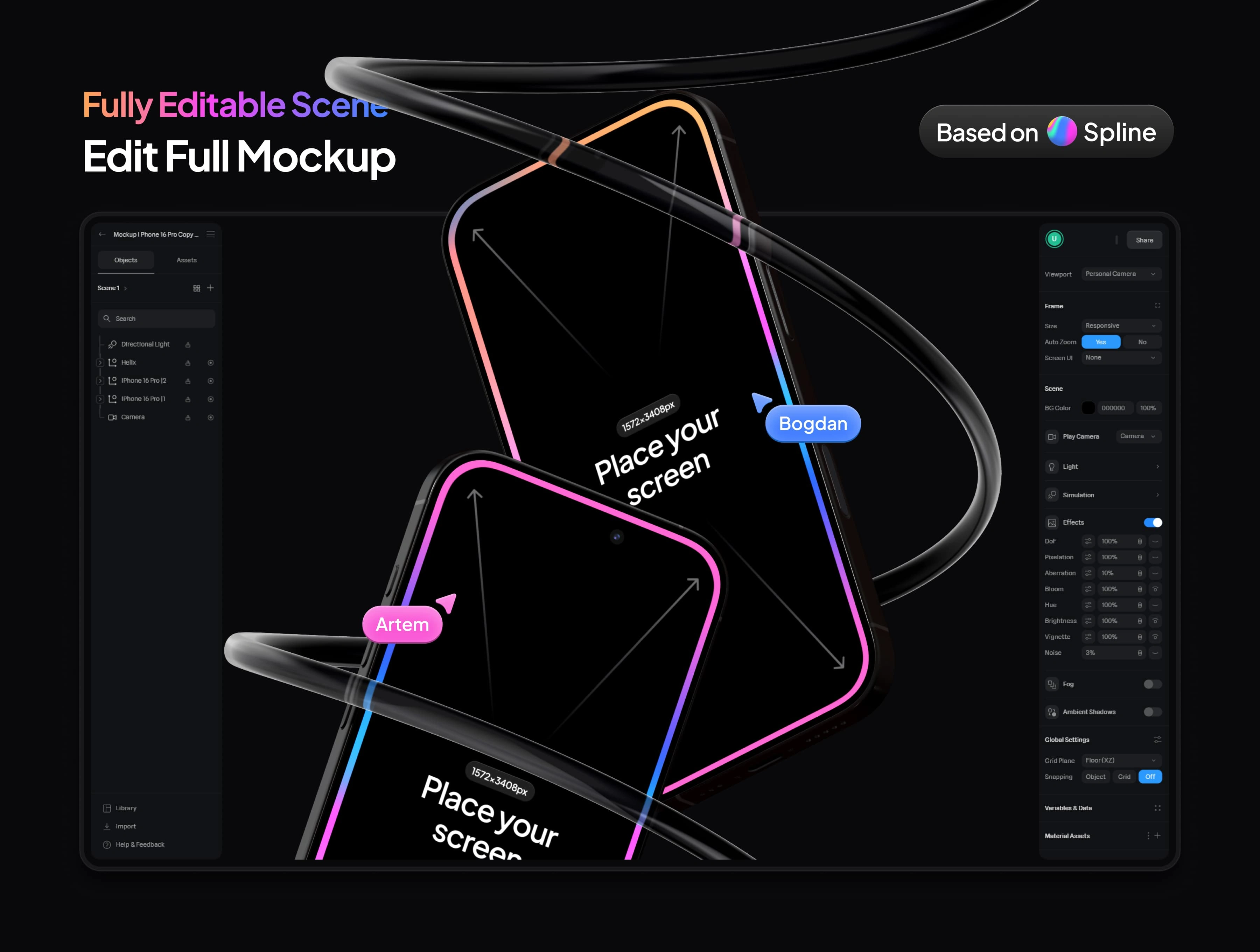Open the scene grid view icon
This screenshot has width=1260, height=952.
(x=196, y=288)
